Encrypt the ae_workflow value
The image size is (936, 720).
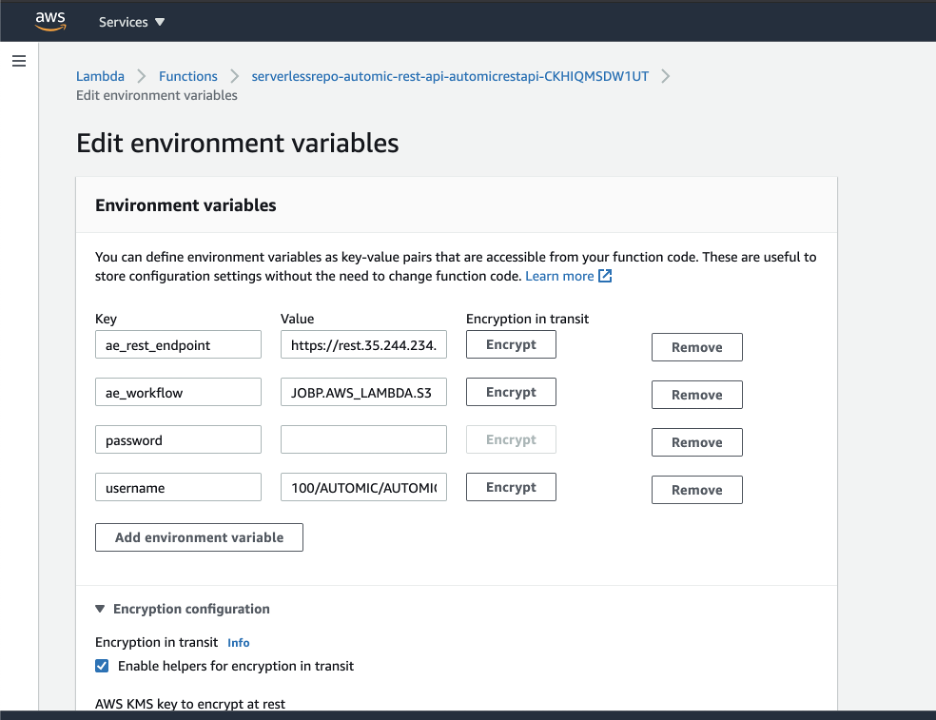pos(511,393)
